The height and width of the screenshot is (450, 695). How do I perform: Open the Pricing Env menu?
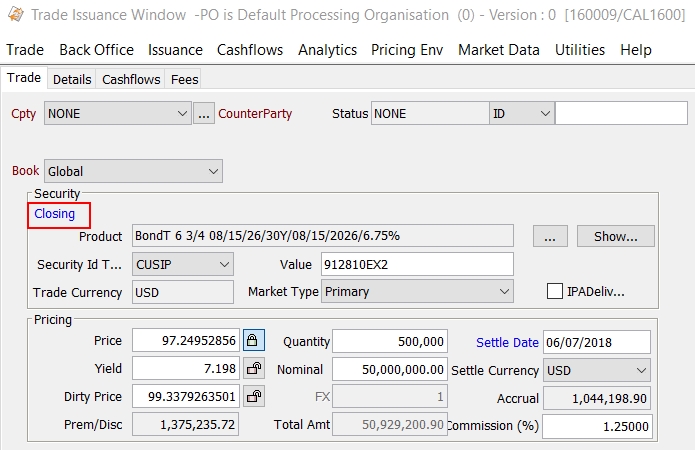407,50
